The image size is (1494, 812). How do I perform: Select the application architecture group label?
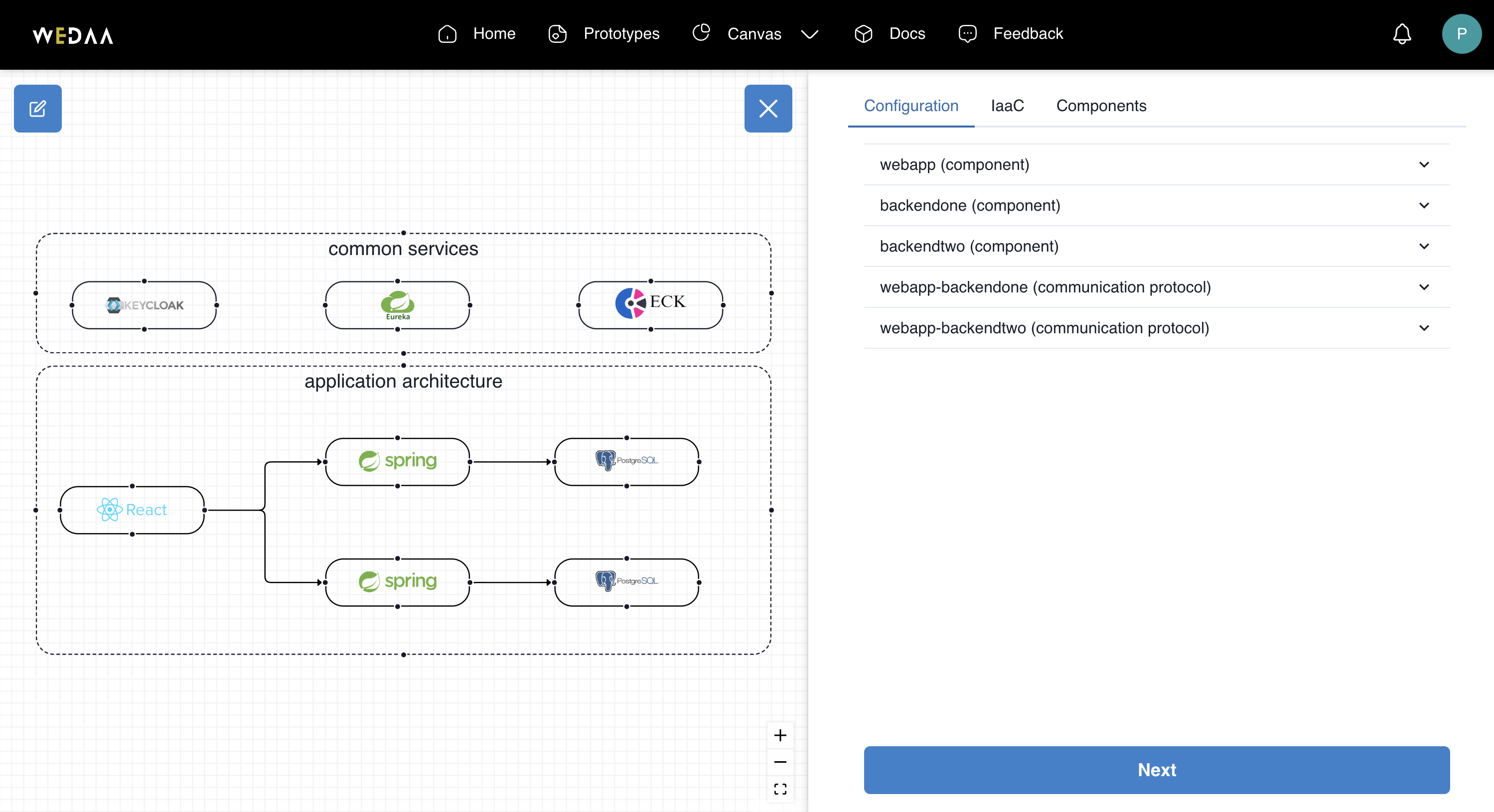403,382
